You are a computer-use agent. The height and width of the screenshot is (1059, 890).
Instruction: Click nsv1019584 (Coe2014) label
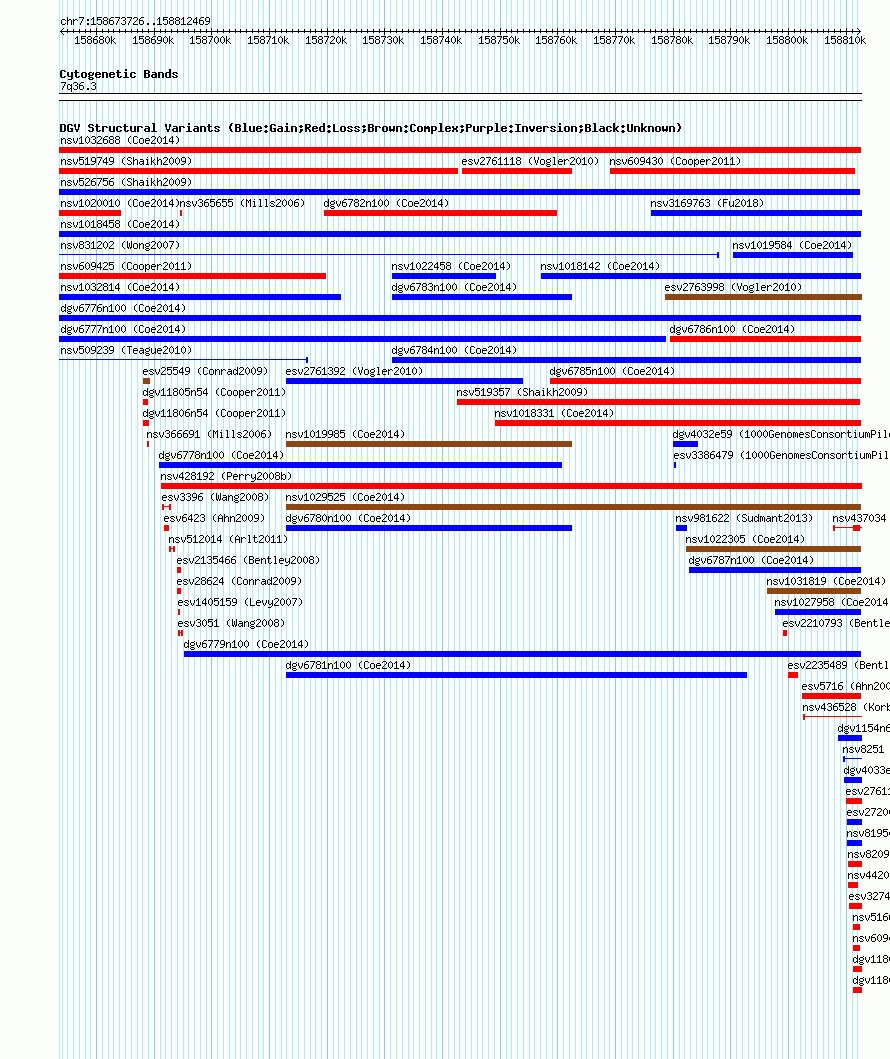(792, 245)
